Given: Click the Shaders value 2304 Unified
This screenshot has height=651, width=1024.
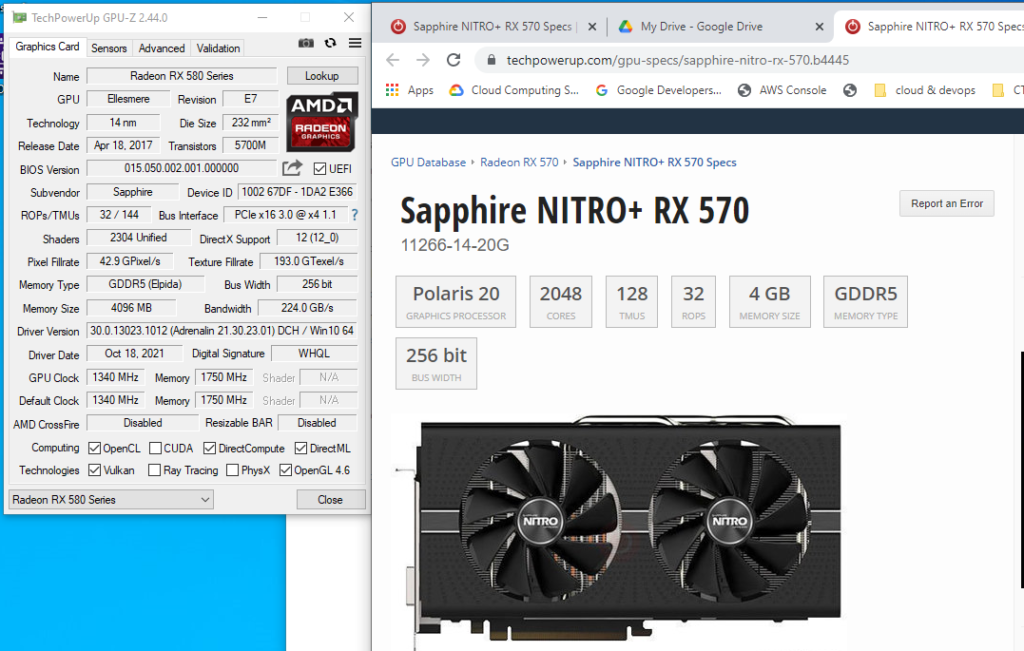Looking at the screenshot, I should [138, 238].
